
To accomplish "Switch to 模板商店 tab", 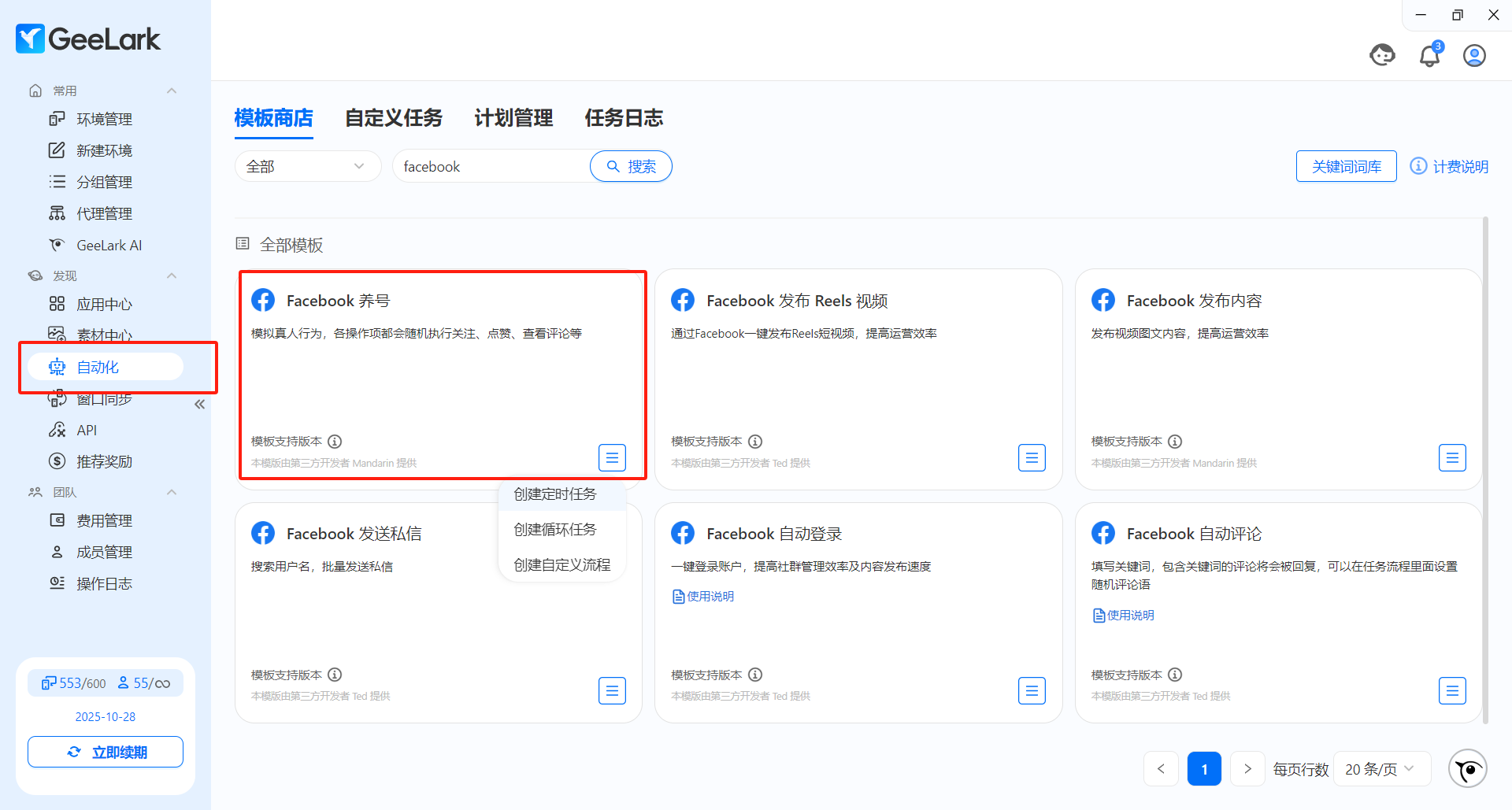I will (274, 118).
